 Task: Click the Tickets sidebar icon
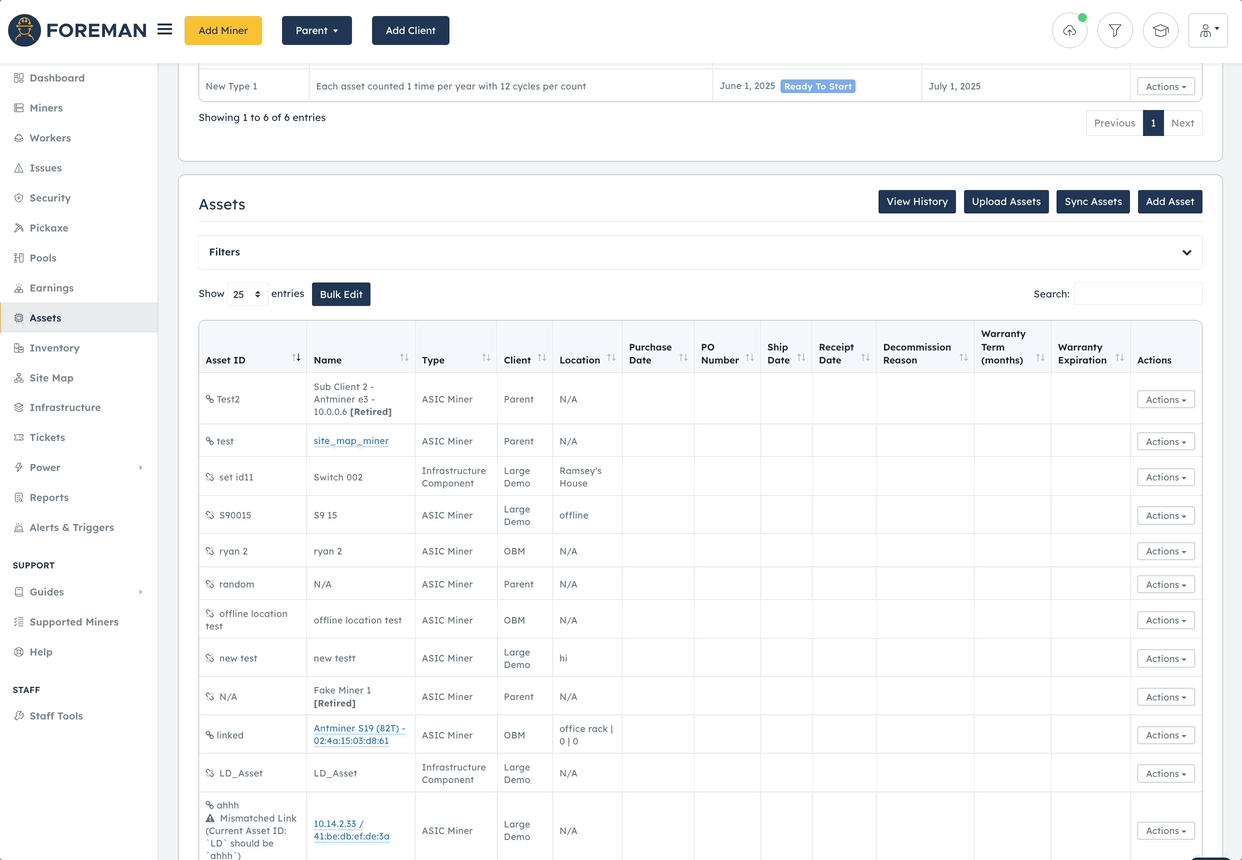coord(19,438)
